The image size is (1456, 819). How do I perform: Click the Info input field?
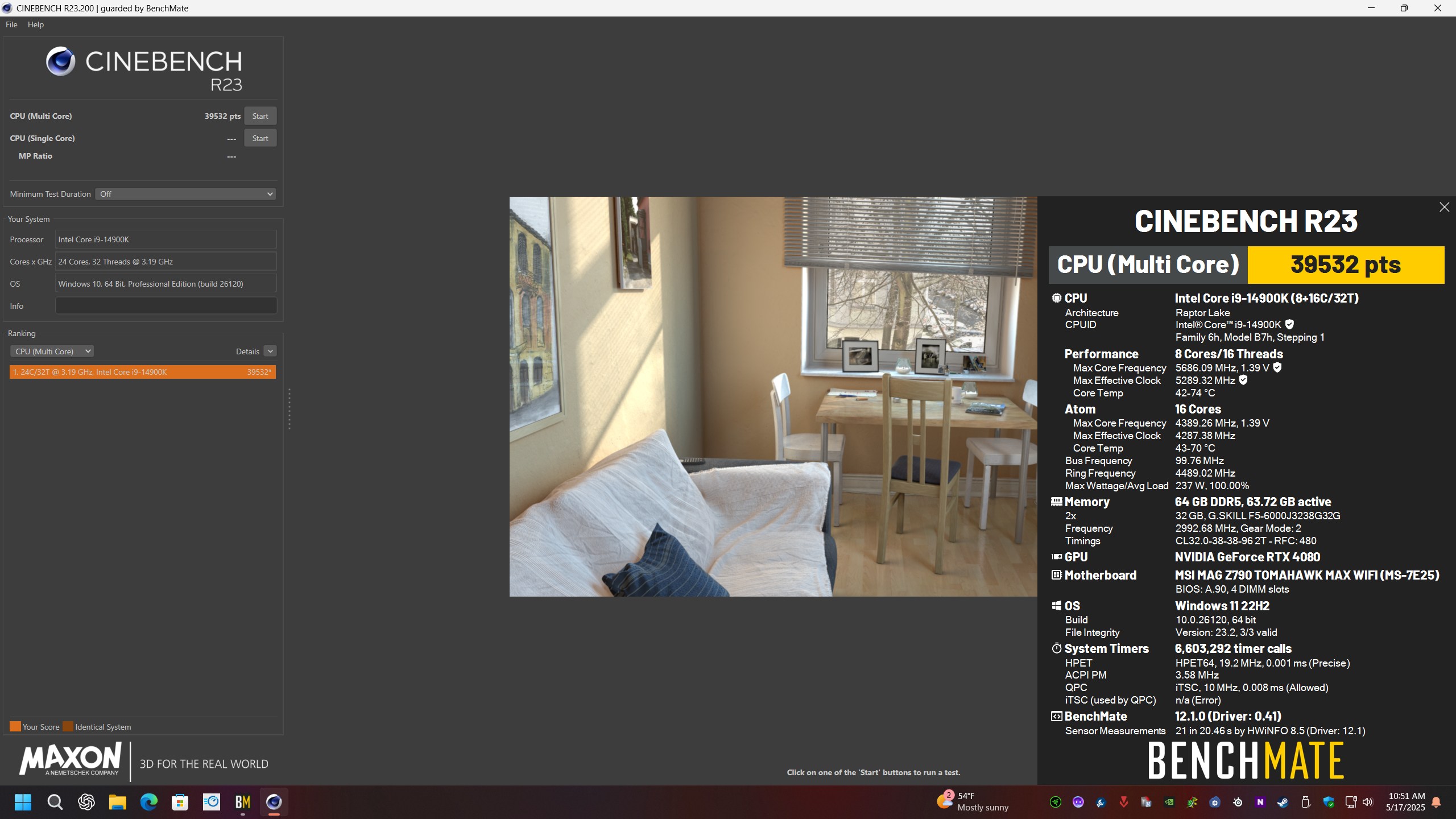tap(166, 306)
